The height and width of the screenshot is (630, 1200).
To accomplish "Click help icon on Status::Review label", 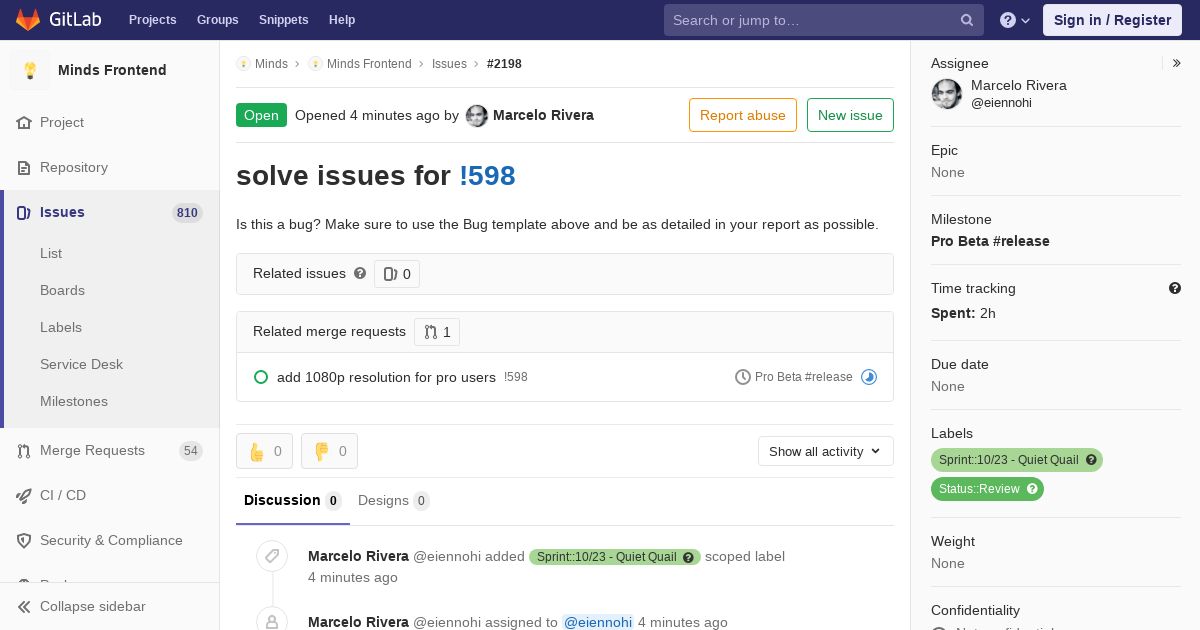I will tap(1033, 489).
